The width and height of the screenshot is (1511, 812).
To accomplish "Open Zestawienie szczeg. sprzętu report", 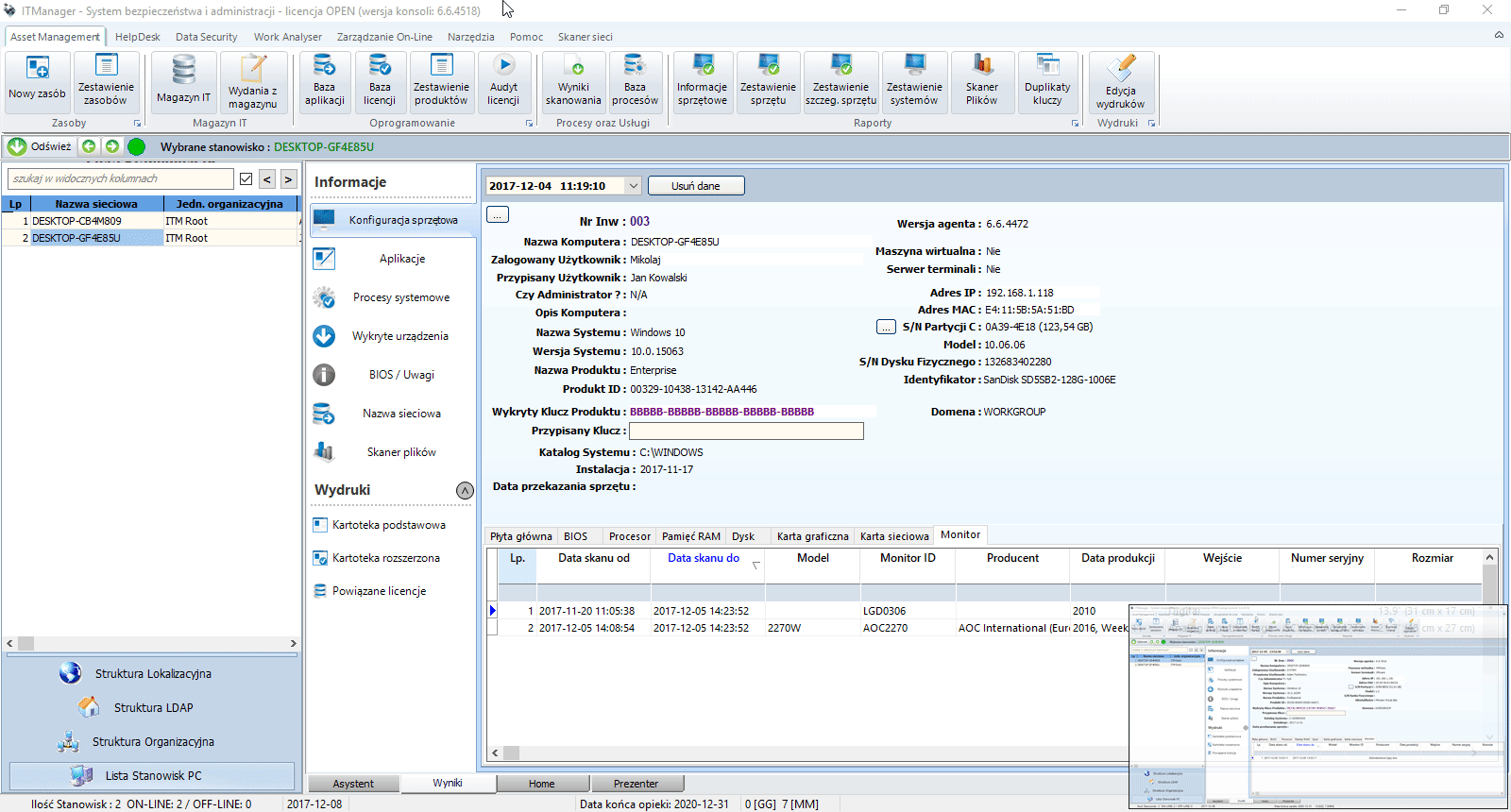I will (840, 82).
